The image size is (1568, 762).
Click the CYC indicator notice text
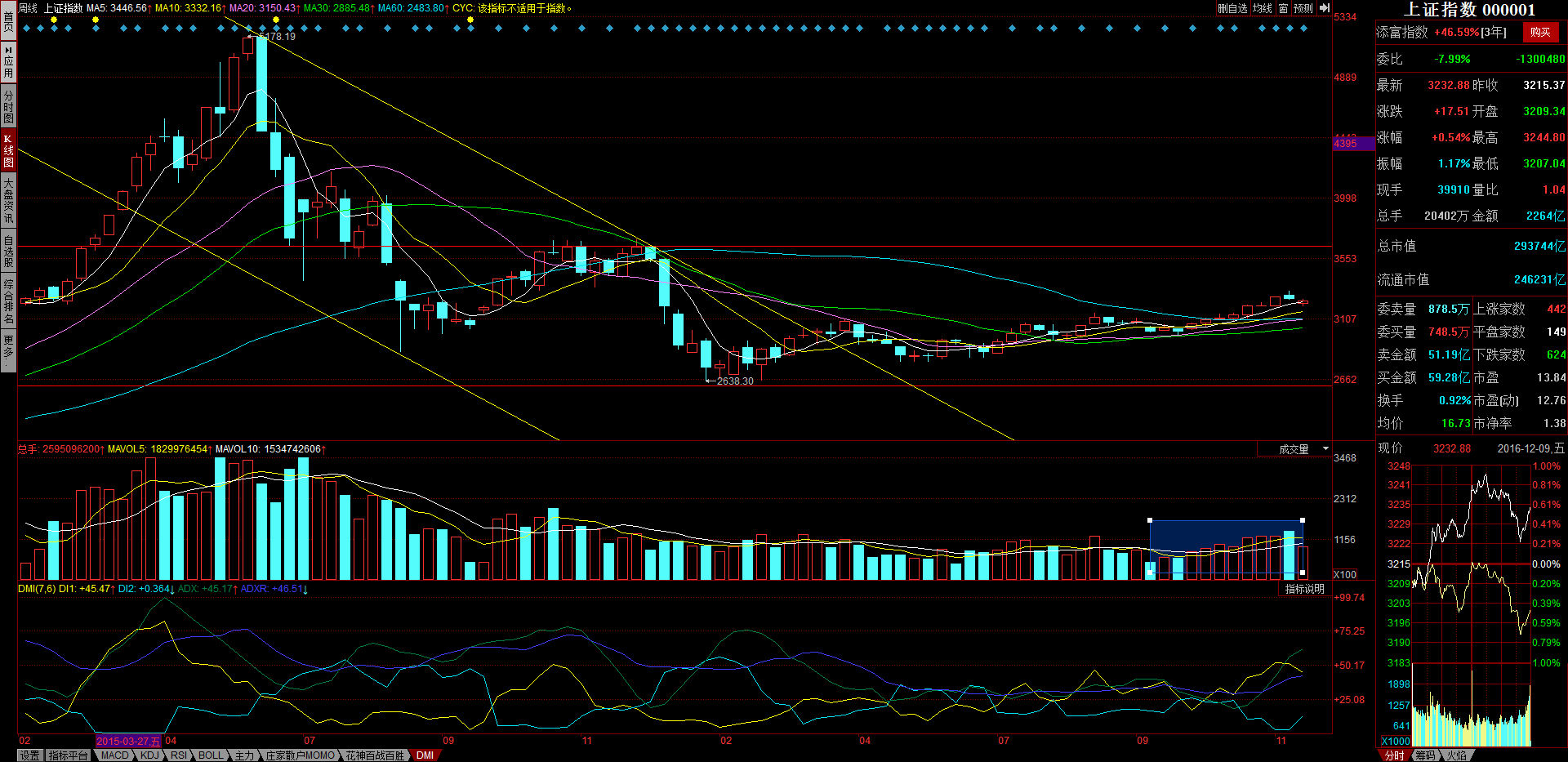(513, 8)
